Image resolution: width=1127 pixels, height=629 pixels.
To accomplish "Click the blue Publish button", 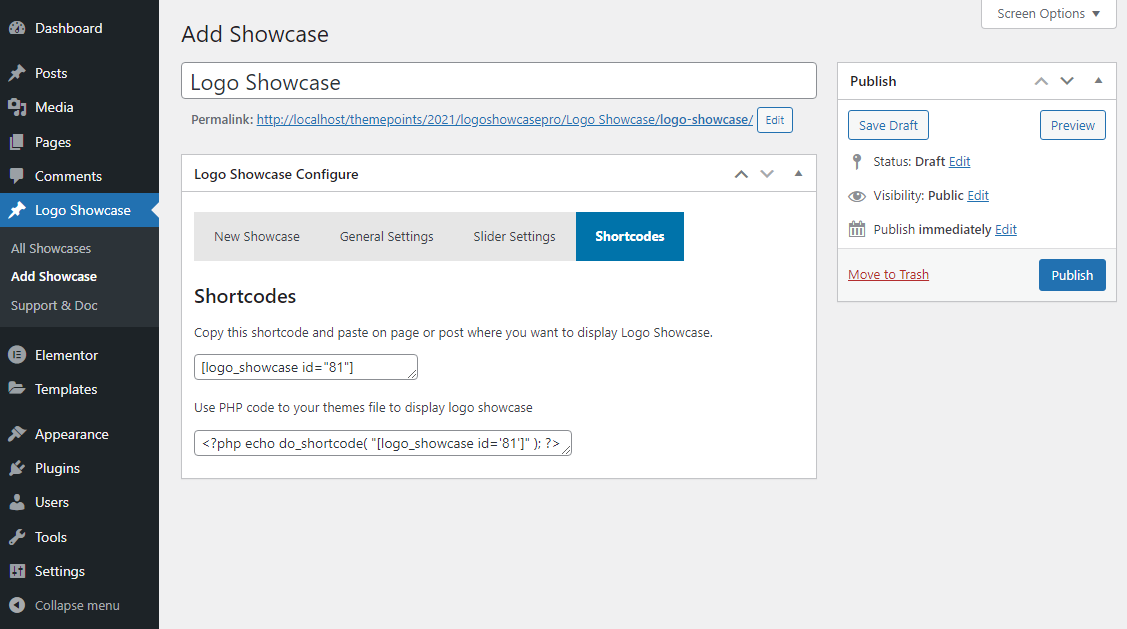I will [x=1072, y=275].
